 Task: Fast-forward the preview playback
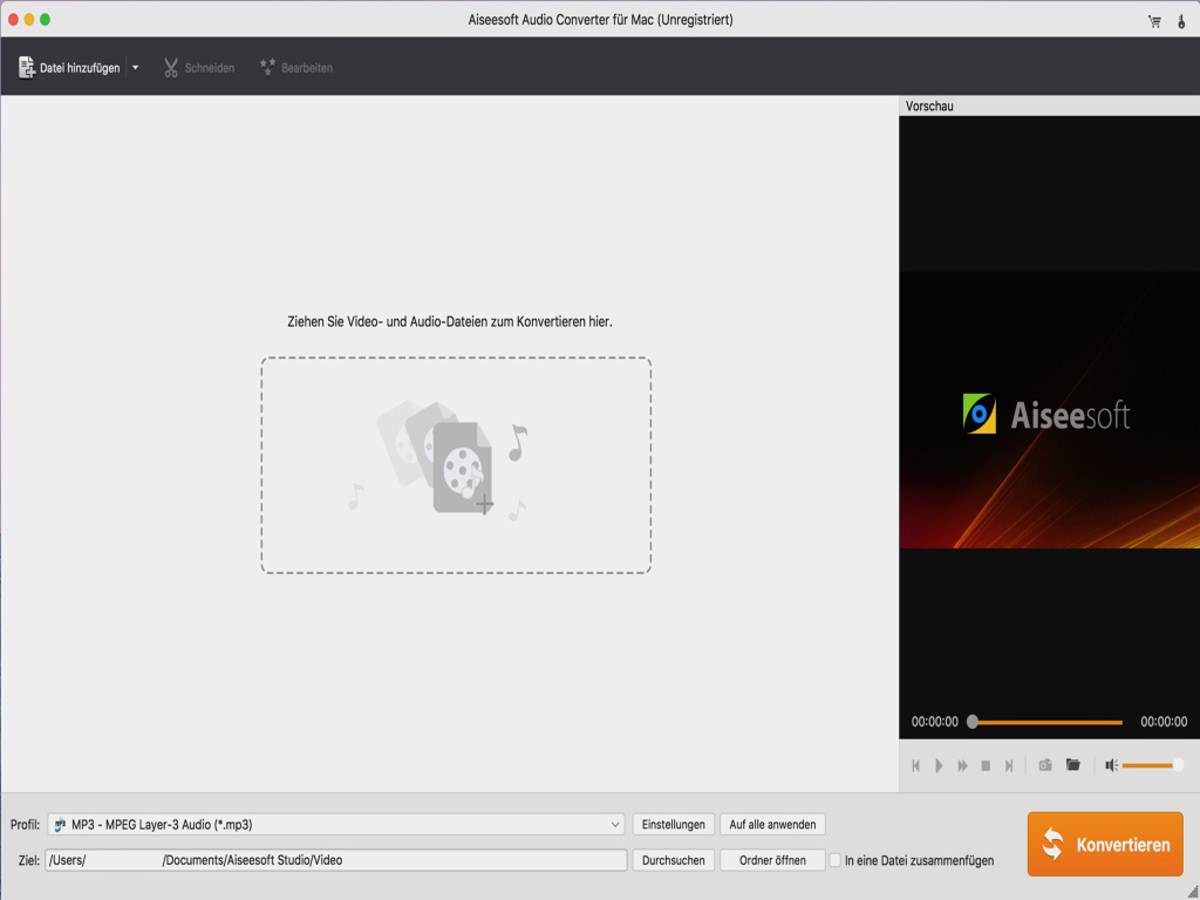[x=961, y=765]
